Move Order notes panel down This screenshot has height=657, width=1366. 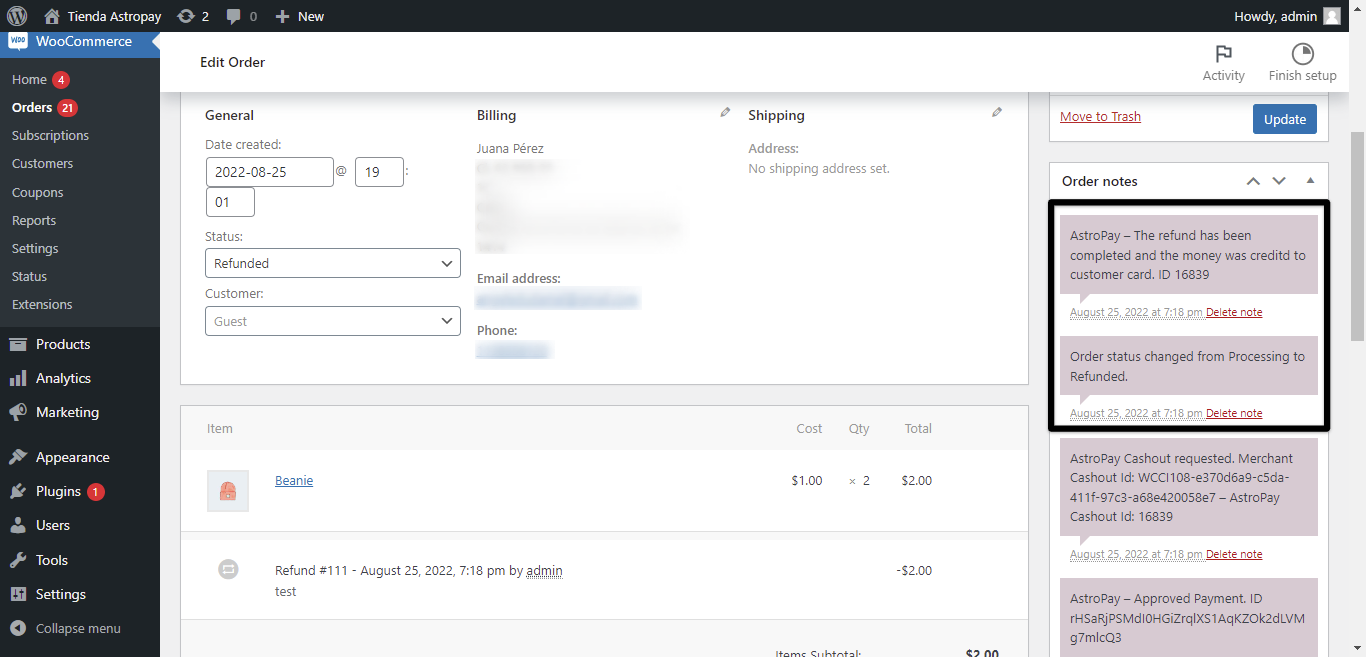(1279, 181)
